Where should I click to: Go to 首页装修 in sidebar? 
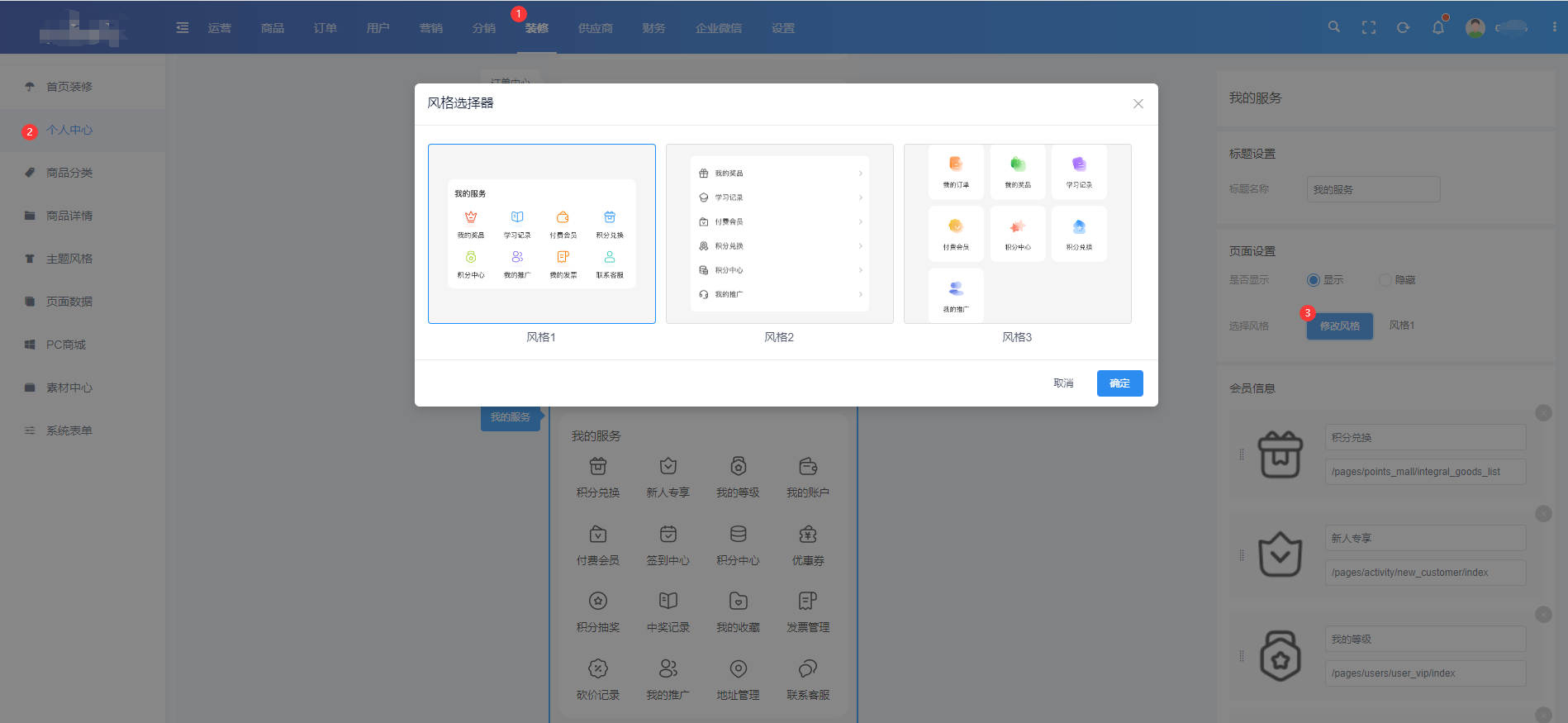click(x=83, y=87)
